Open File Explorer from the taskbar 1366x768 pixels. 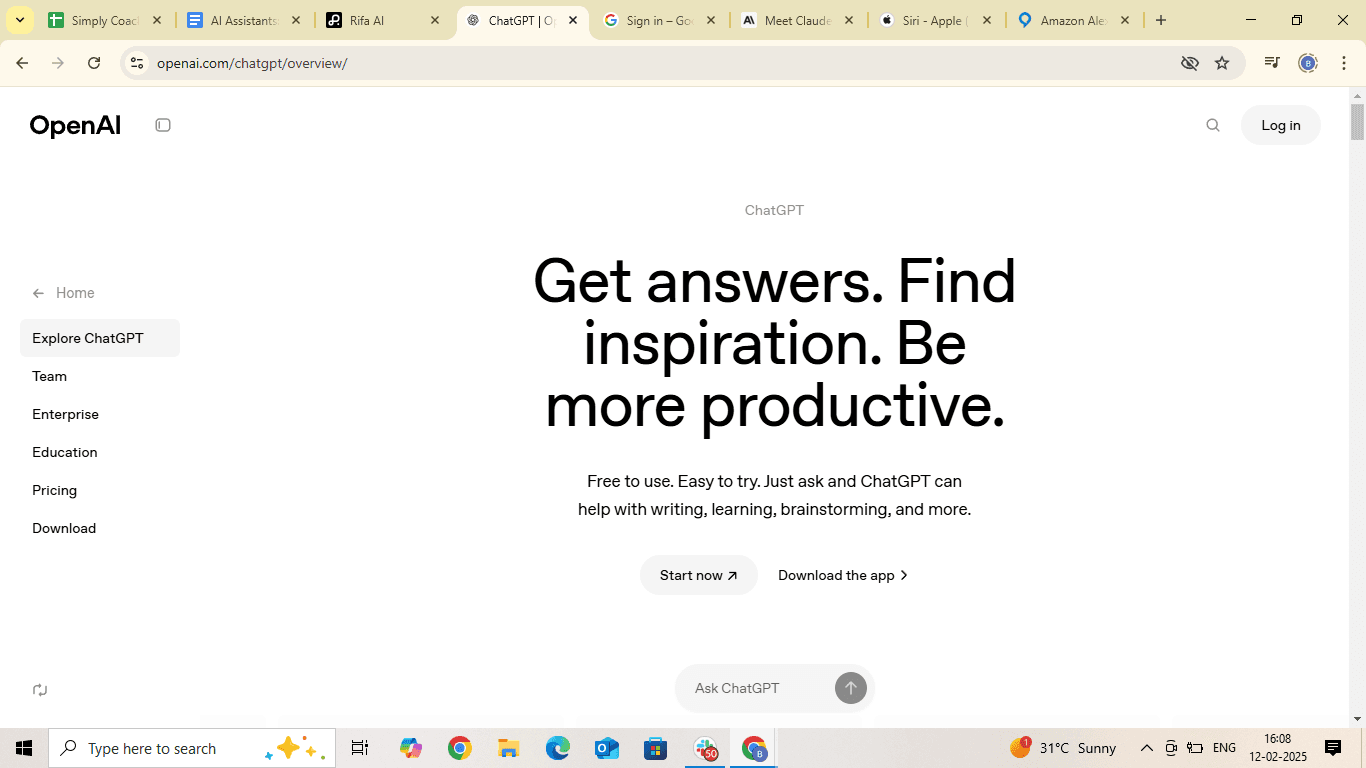[x=509, y=748]
